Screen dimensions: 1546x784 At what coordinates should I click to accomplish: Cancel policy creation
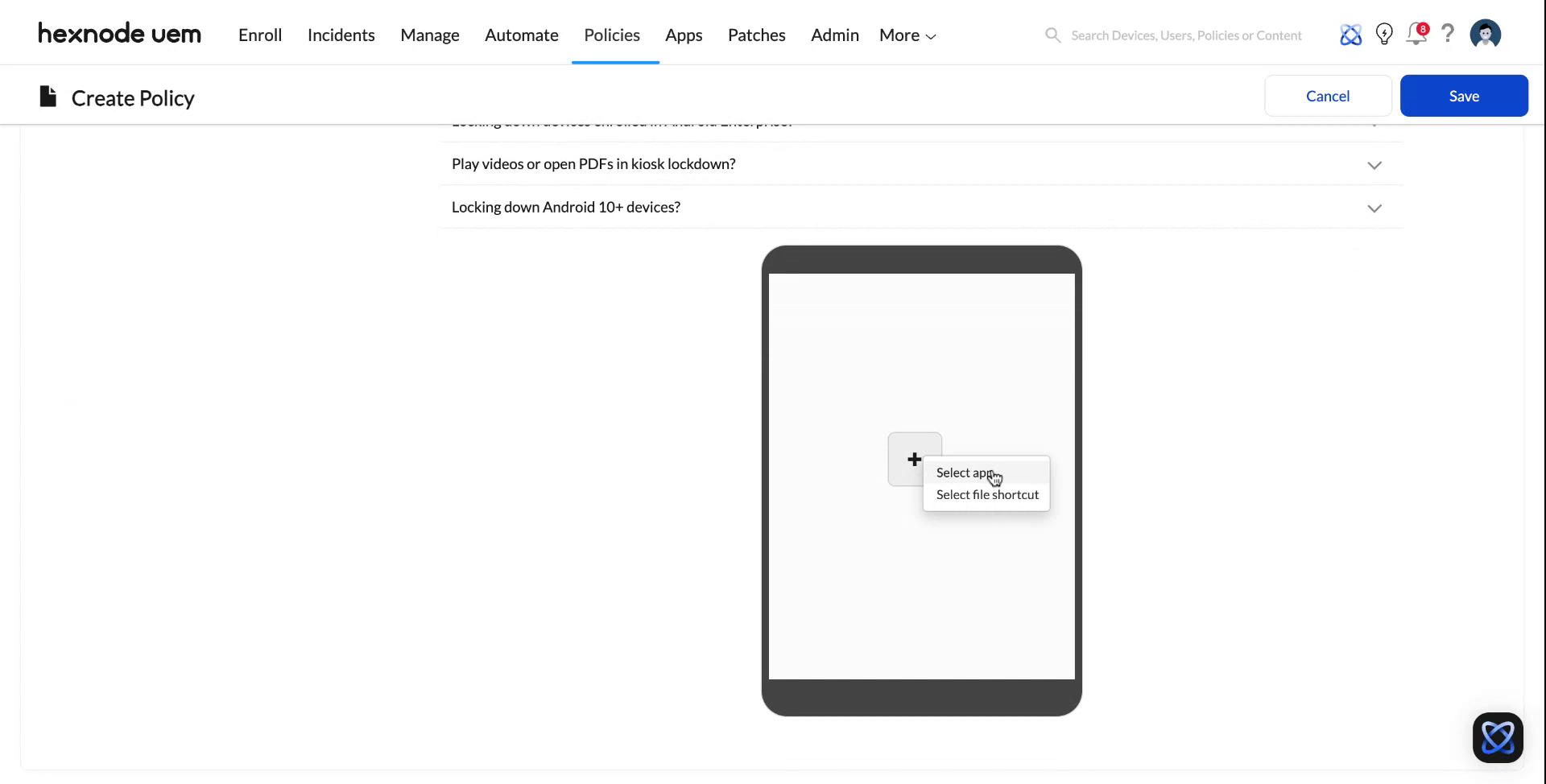[1327, 96]
